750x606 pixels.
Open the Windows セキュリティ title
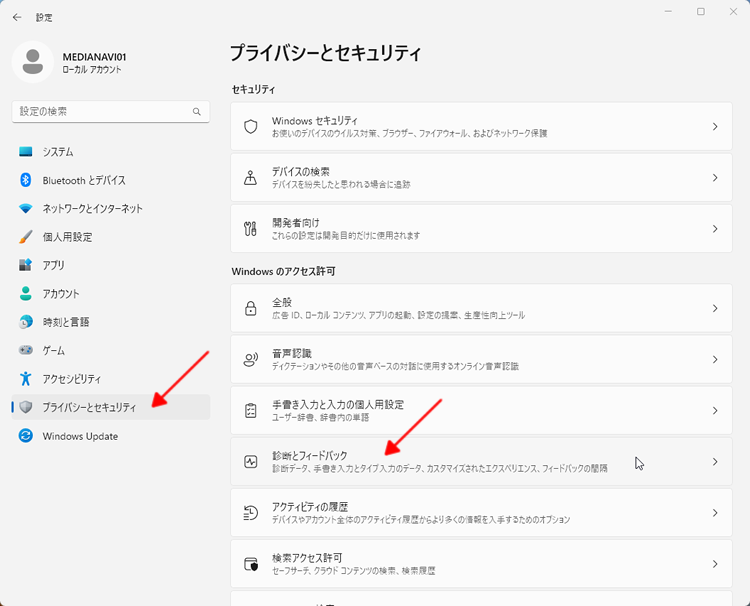(x=315, y=121)
